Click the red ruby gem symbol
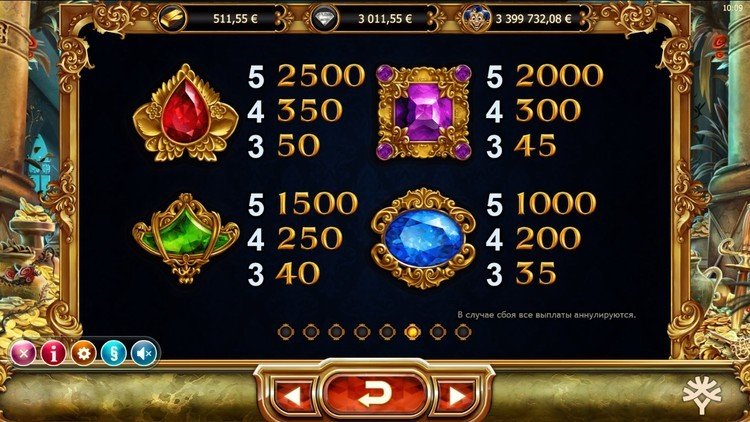The image size is (750, 422). click(186, 113)
